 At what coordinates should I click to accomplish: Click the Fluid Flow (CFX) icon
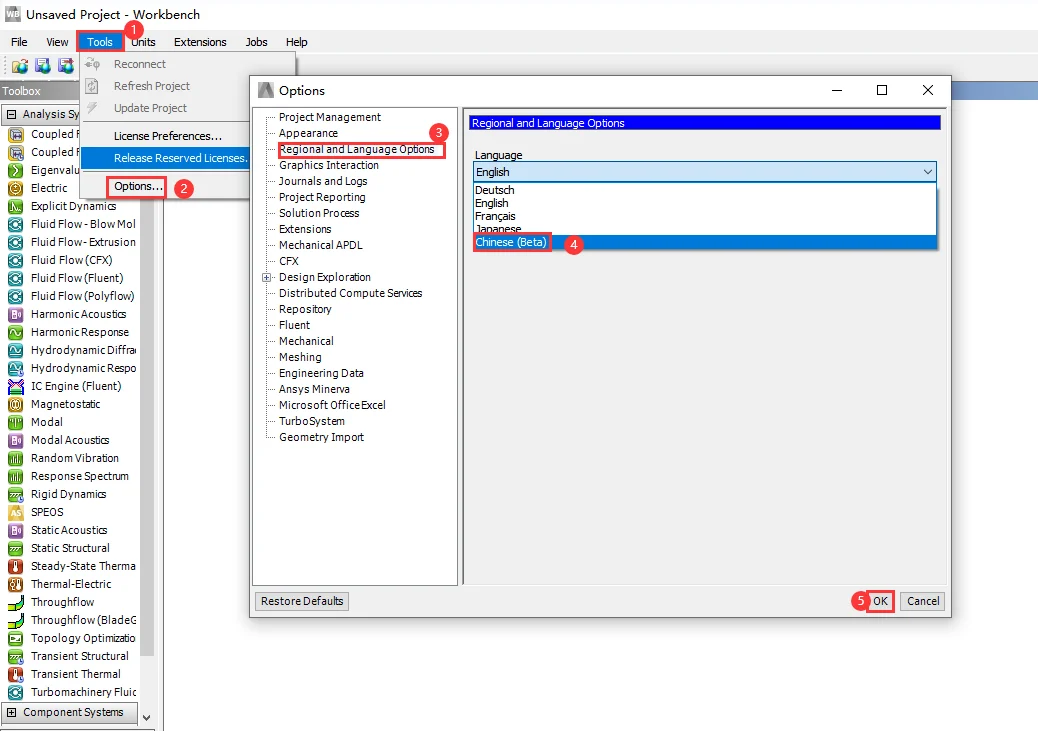coord(15,260)
